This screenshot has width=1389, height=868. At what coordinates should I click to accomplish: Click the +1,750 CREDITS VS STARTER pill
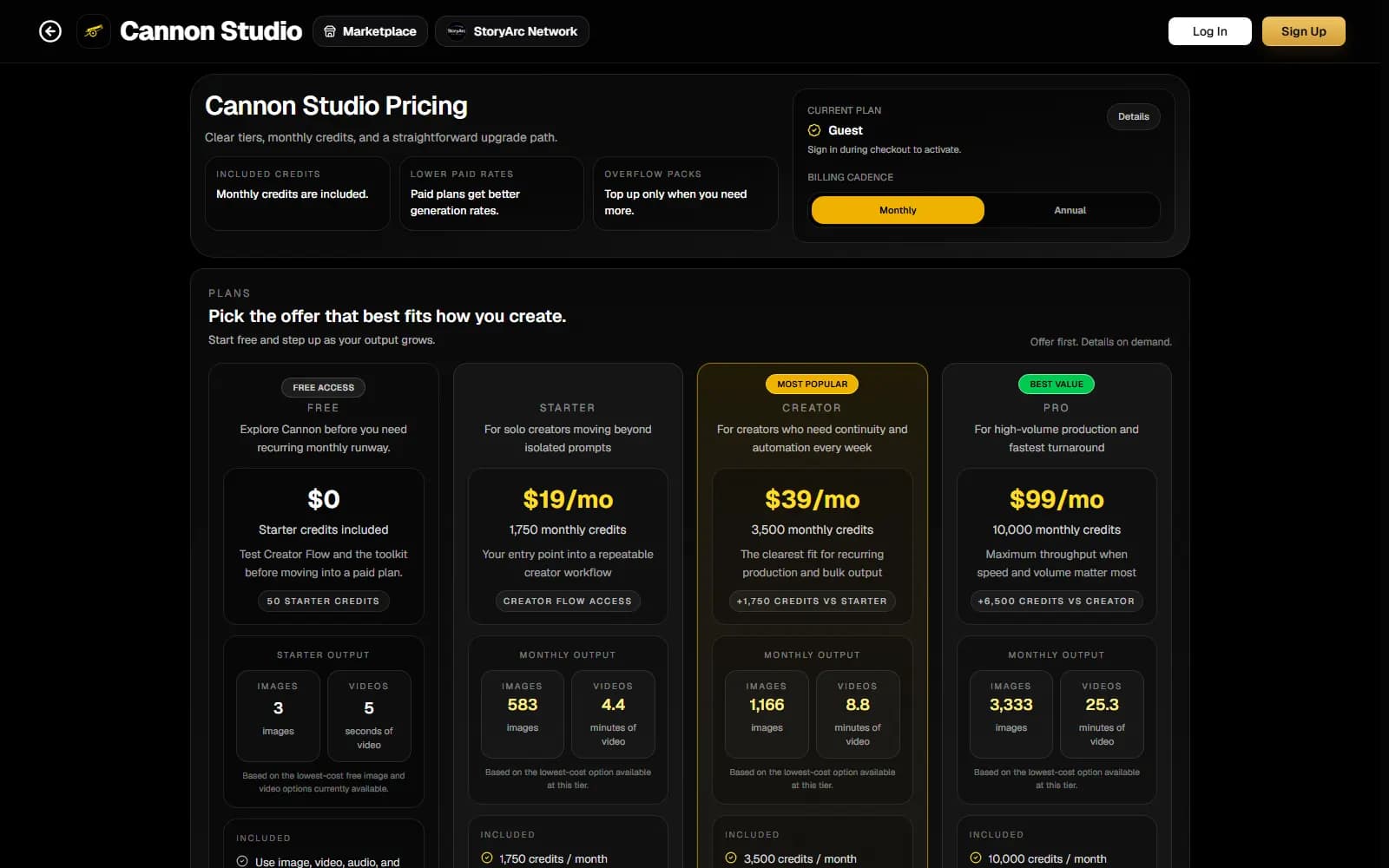[812, 601]
